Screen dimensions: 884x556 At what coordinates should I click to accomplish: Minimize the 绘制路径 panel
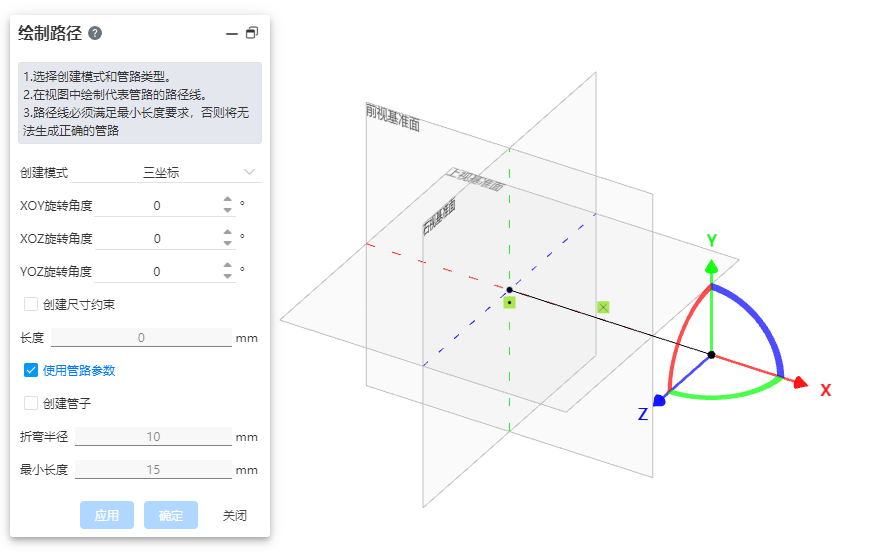[x=232, y=33]
